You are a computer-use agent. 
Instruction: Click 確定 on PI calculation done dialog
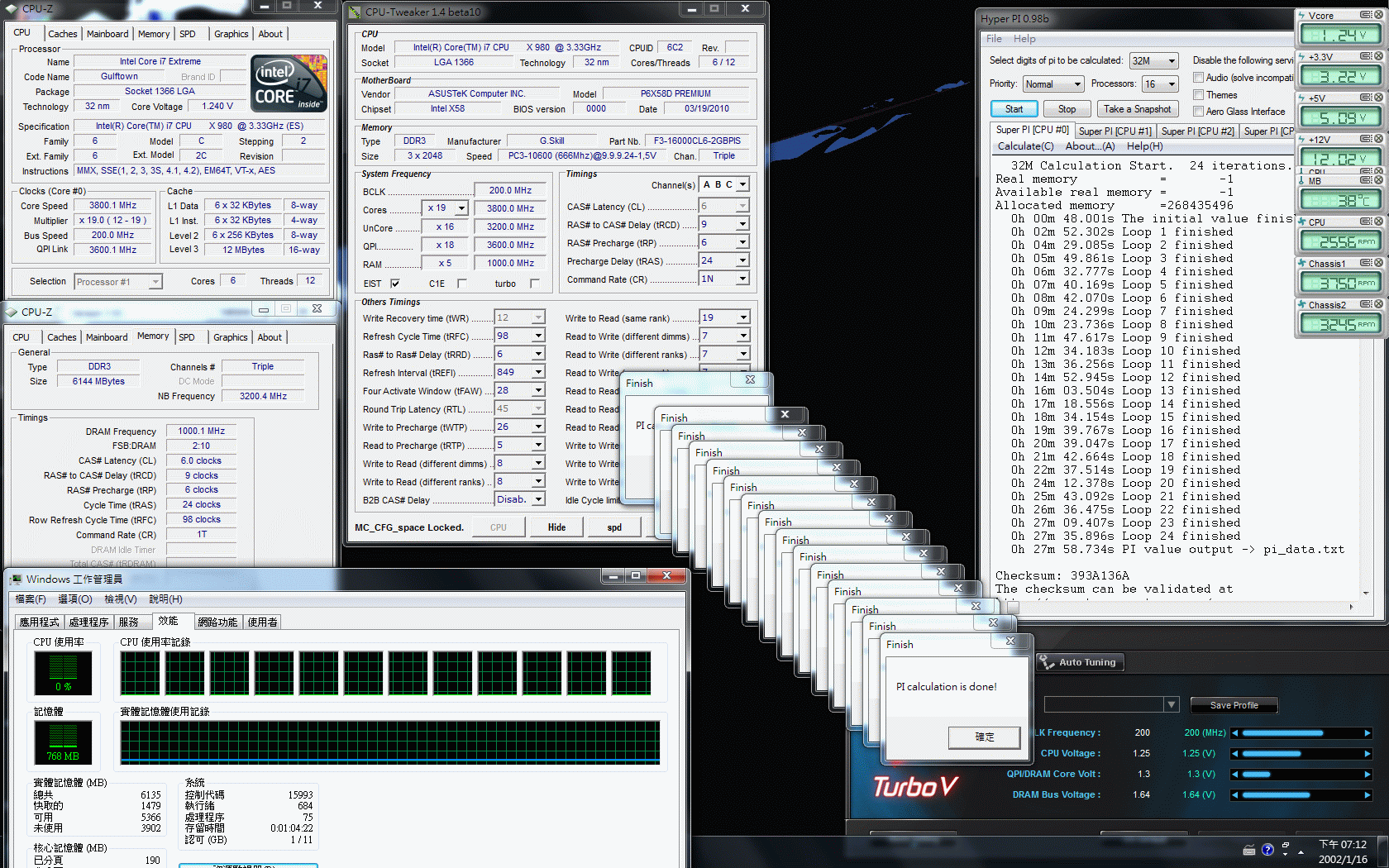(x=984, y=737)
